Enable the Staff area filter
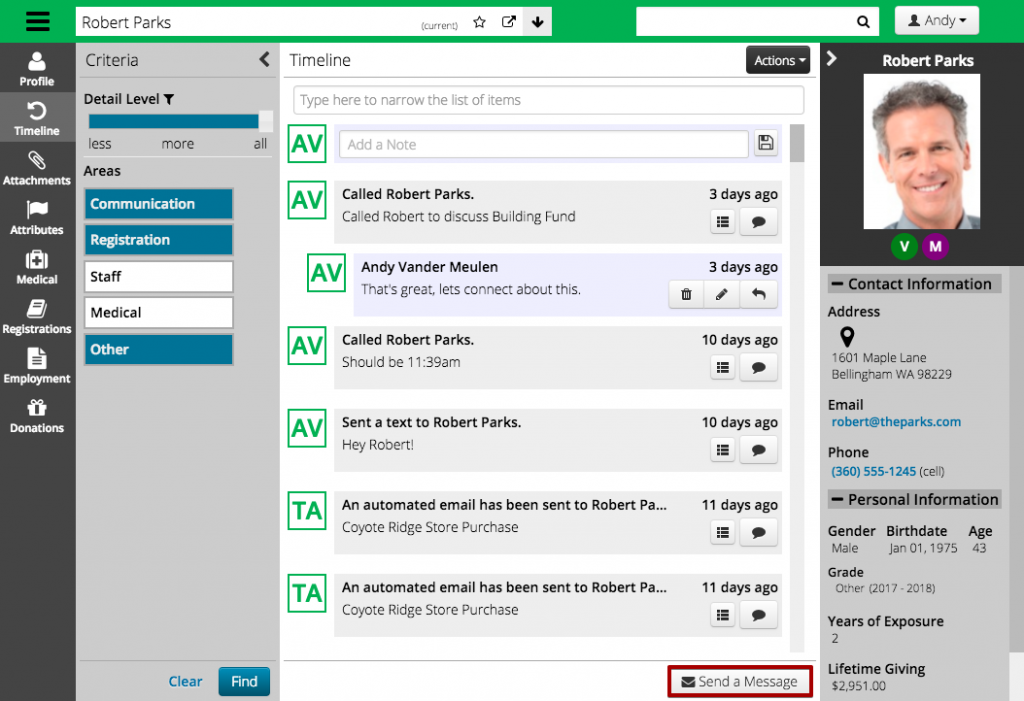The image size is (1024, 701). pyautogui.click(x=158, y=277)
